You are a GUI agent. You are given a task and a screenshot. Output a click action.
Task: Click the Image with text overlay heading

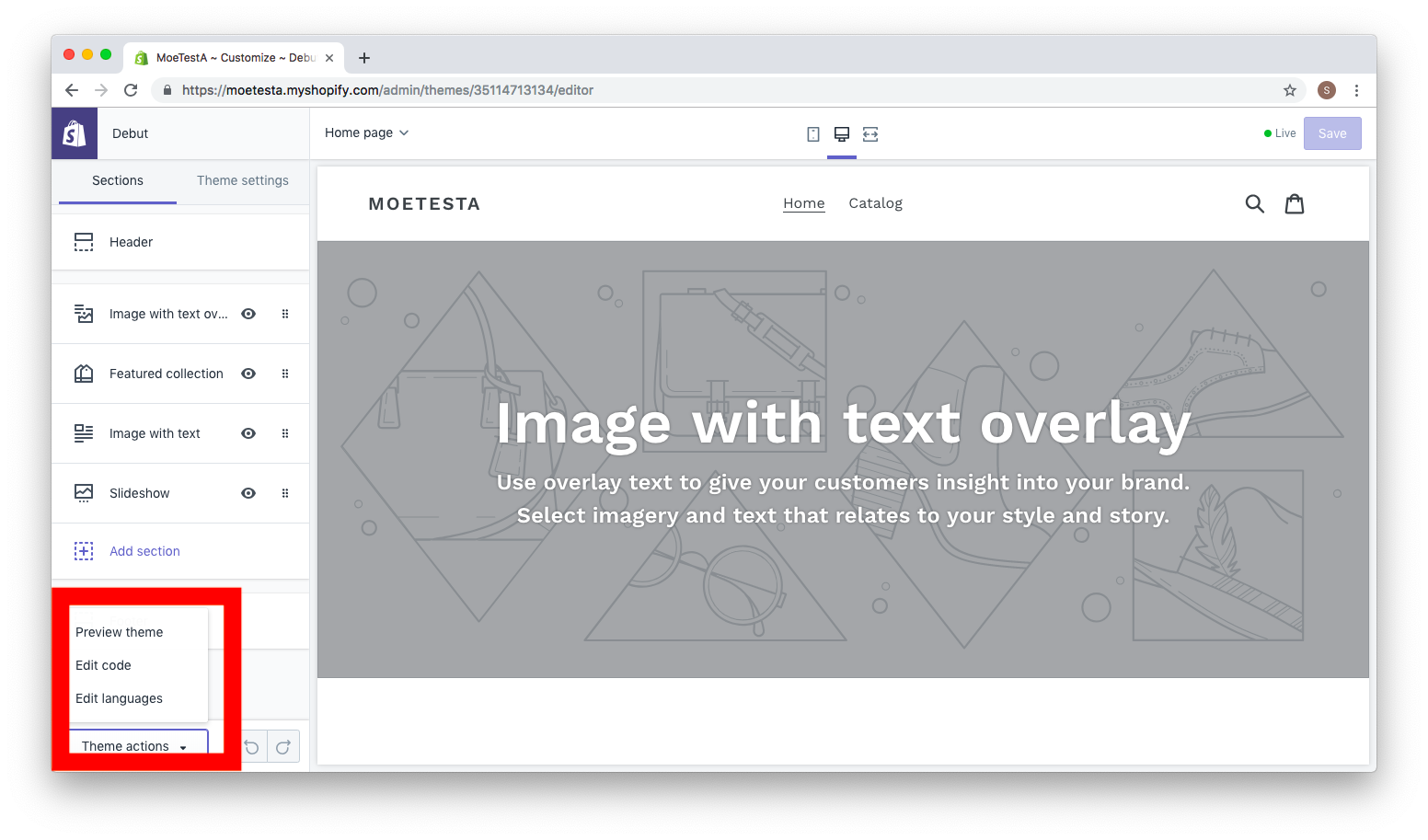pyautogui.click(x=843, y=423)
